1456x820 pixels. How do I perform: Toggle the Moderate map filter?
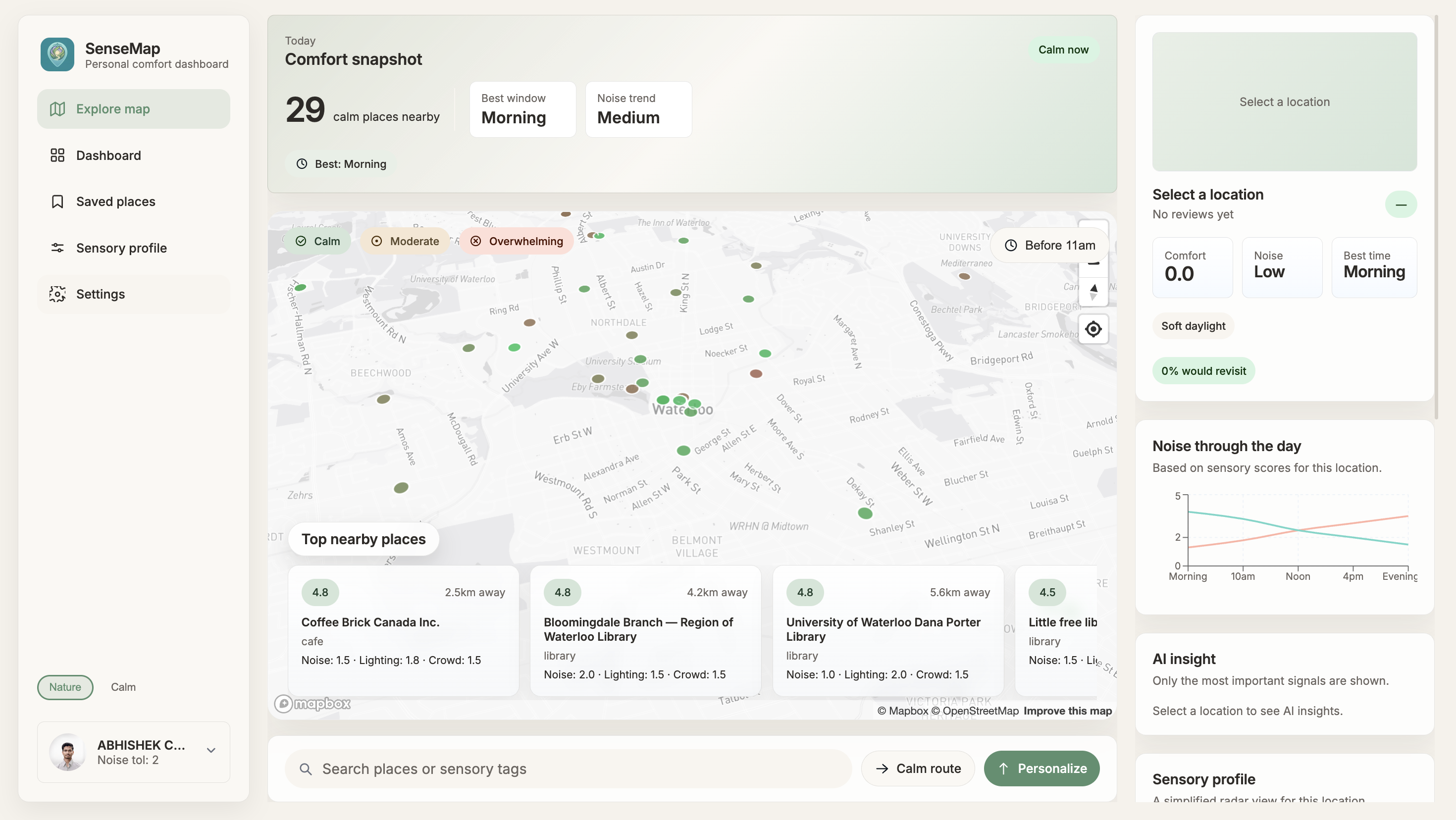pyautogui.click(x=405, y=241)
